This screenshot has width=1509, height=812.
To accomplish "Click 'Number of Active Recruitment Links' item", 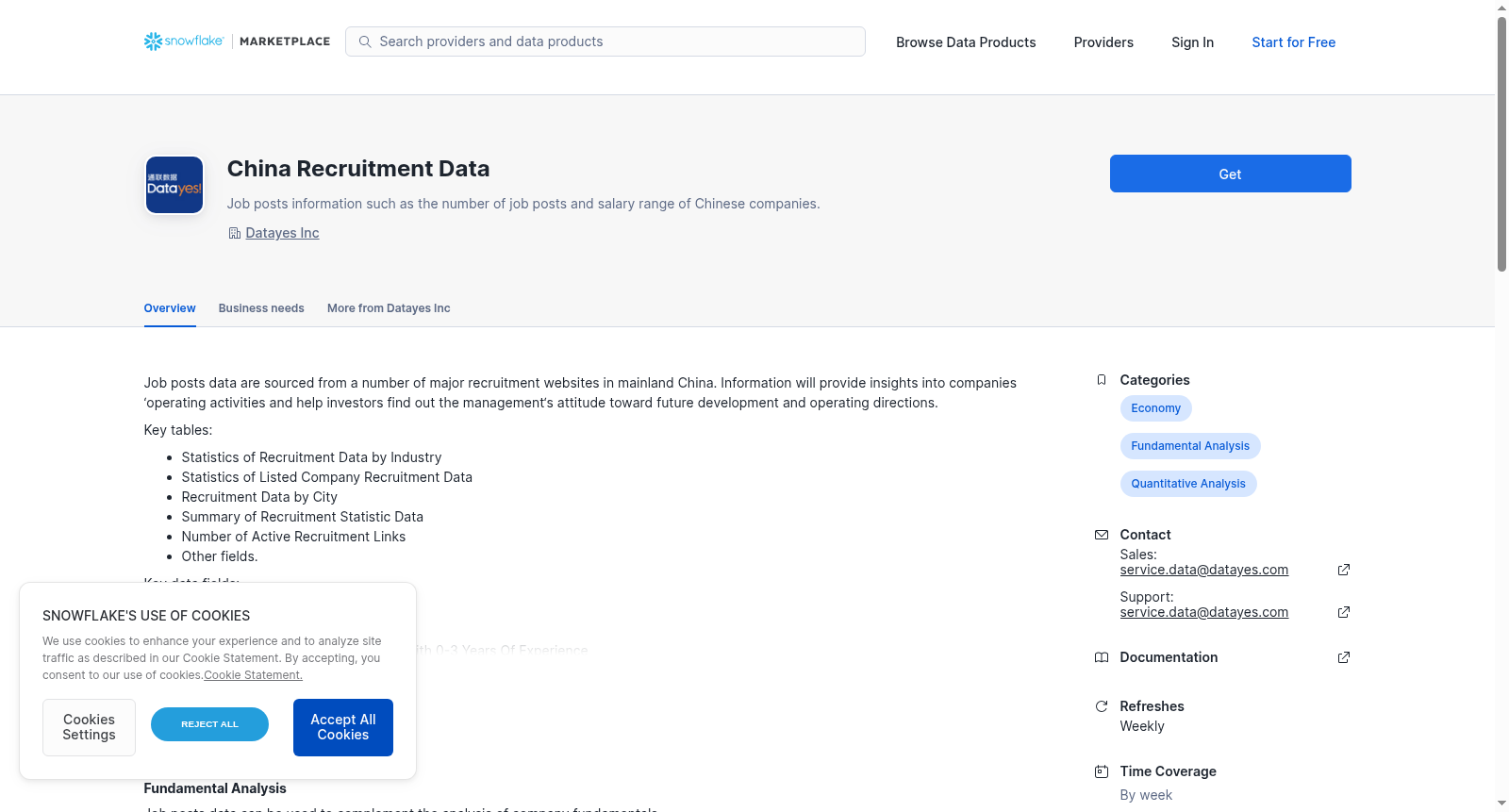I will coord(293,537).
